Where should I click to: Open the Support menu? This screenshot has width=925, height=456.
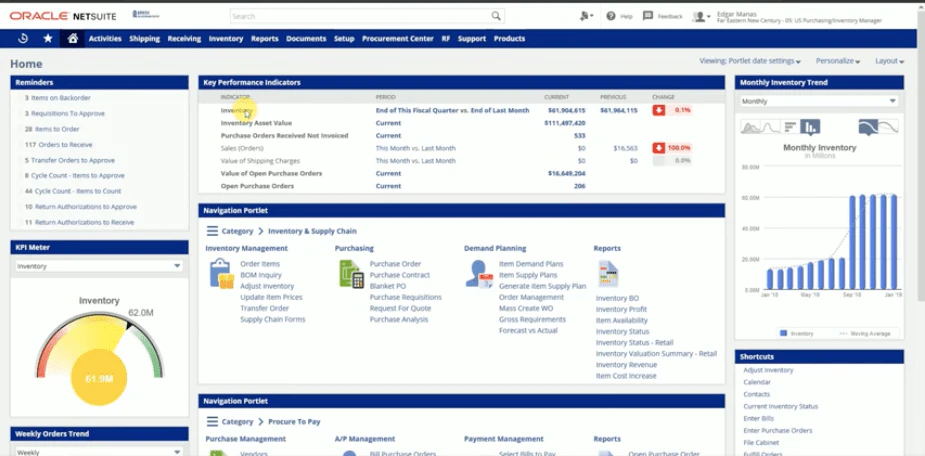[472, 38]
